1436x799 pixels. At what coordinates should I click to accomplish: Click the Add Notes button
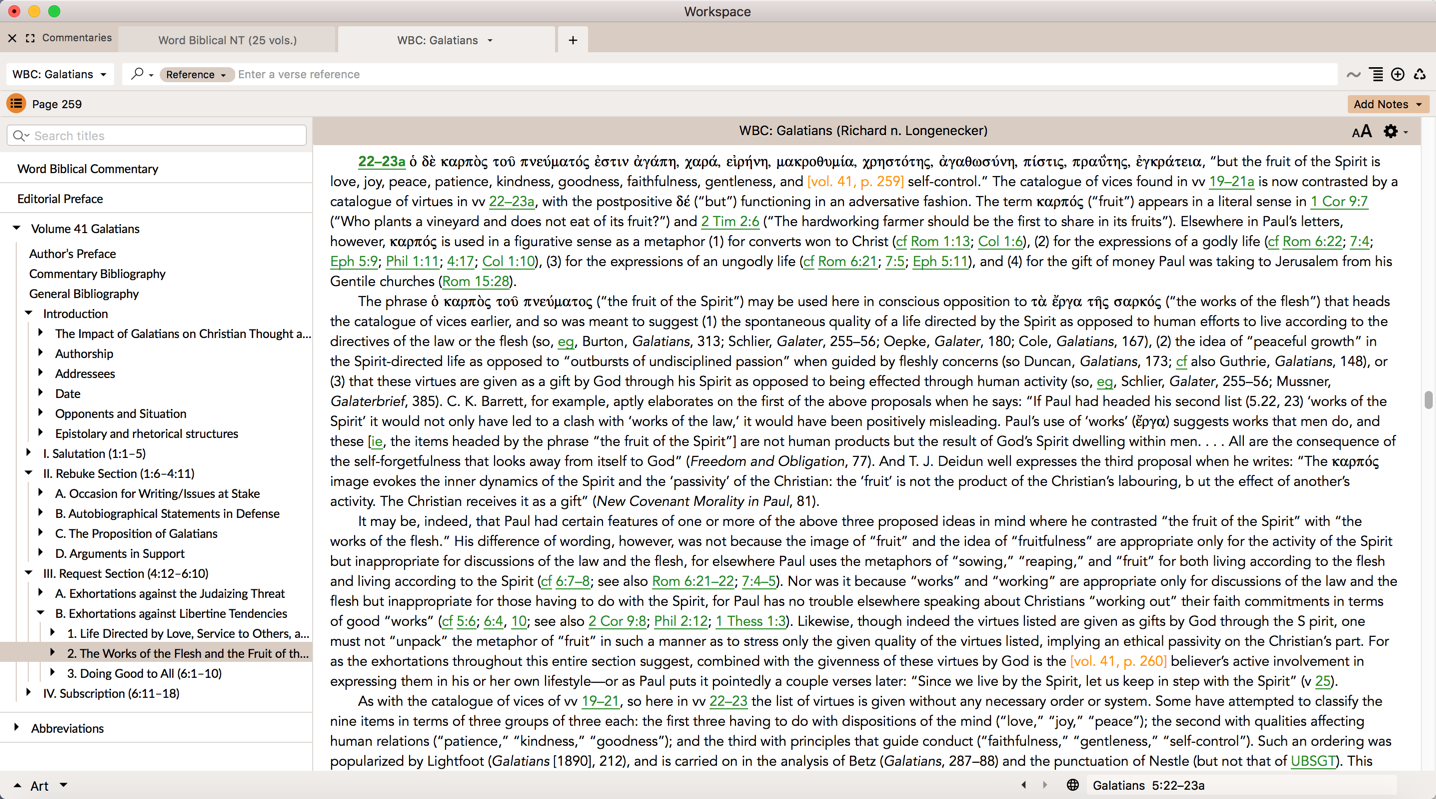(x=1387, y=104)
